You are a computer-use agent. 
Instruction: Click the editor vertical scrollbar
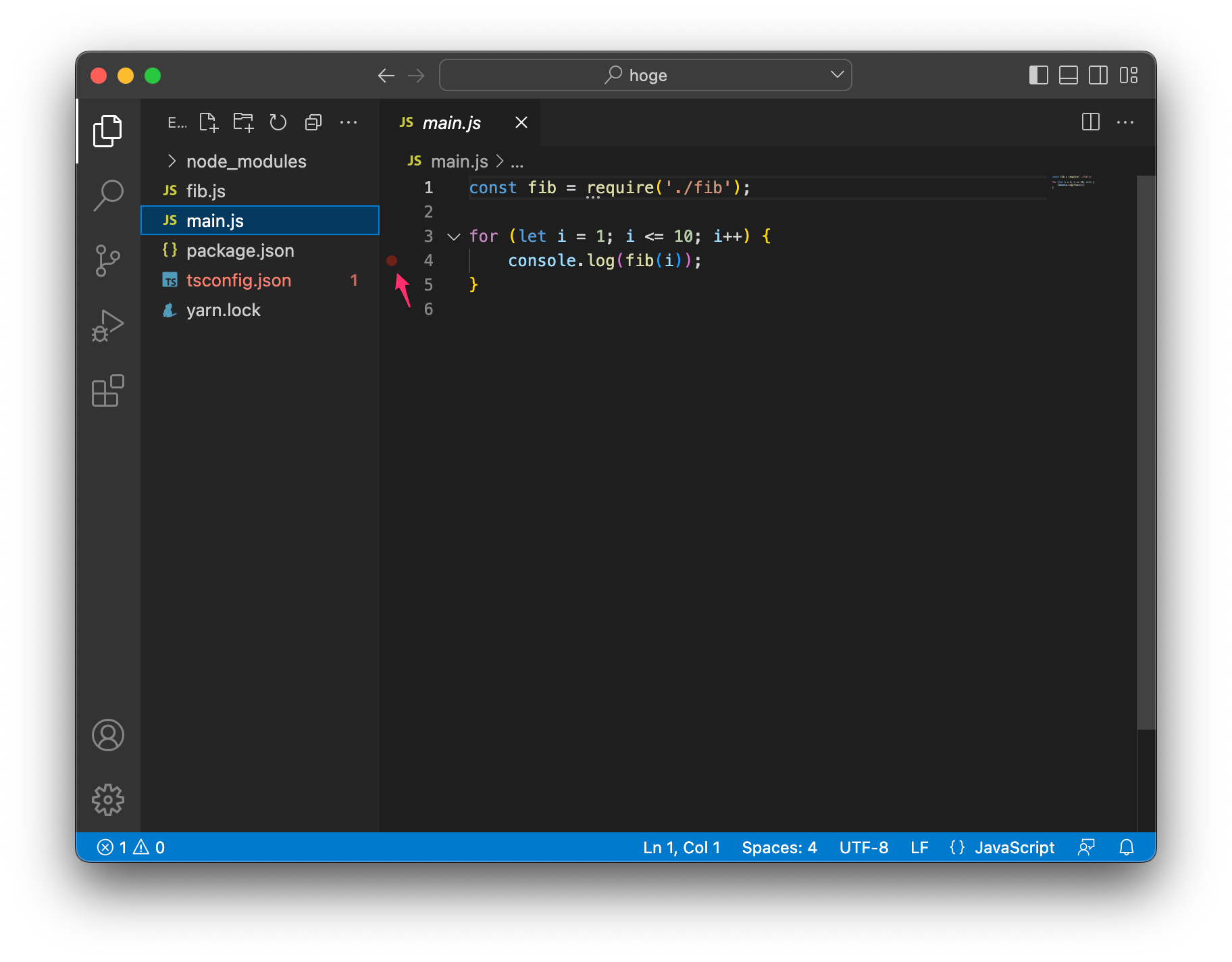click(1146, 453)
